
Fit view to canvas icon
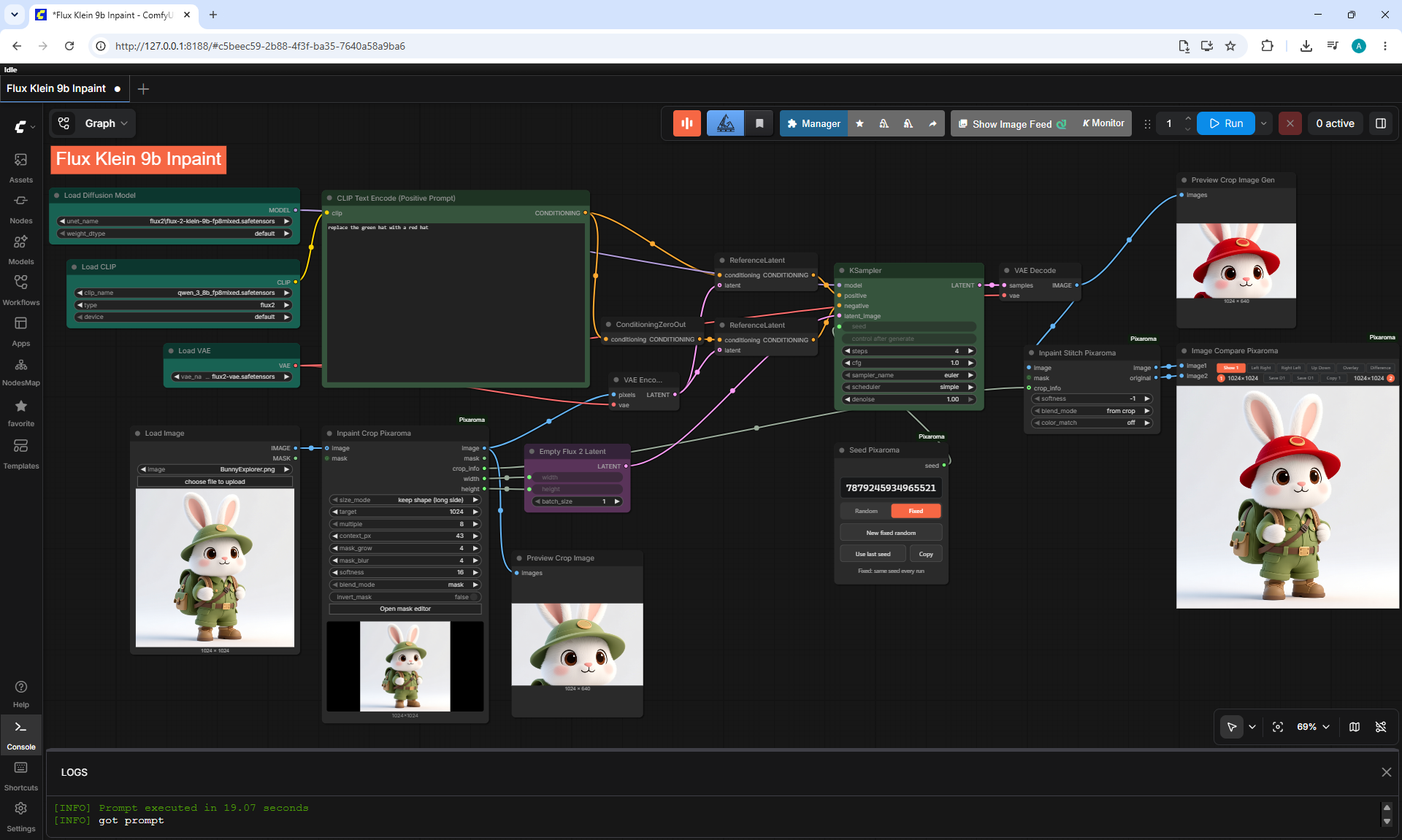pyautogui.click(x=1278, y=727)
